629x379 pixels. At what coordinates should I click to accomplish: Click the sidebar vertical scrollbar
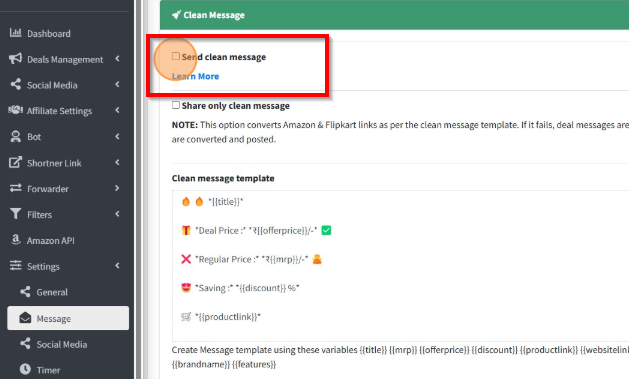click(x=139, y=189)
